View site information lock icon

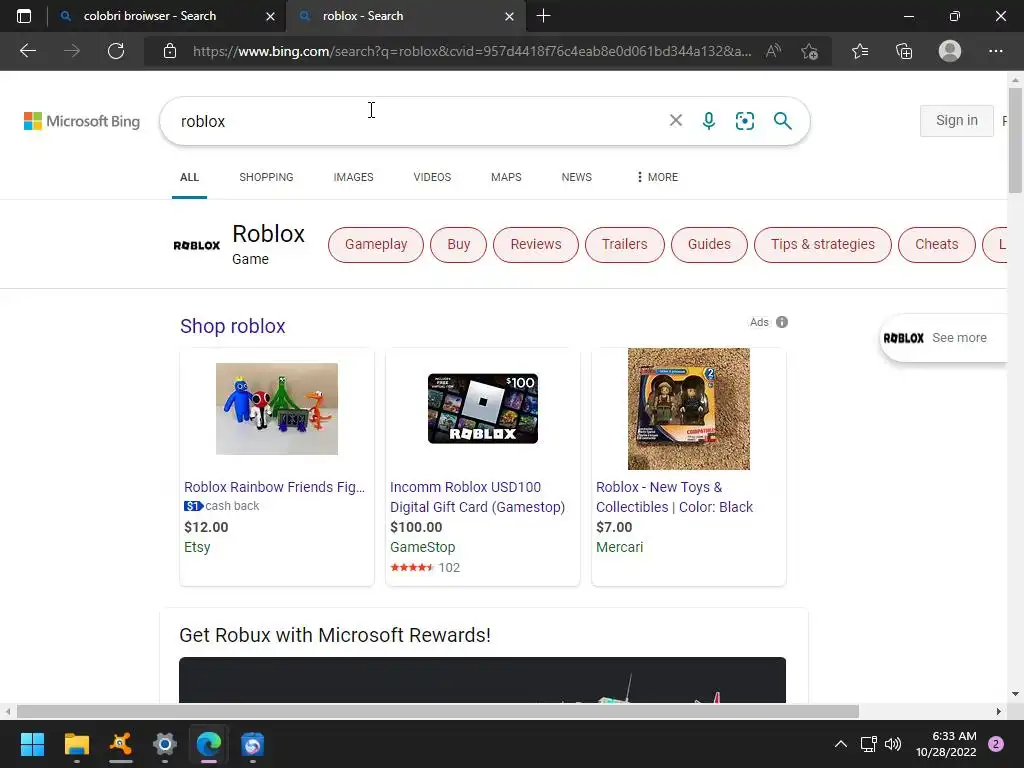pyautogui.click(x=170, y=51)
